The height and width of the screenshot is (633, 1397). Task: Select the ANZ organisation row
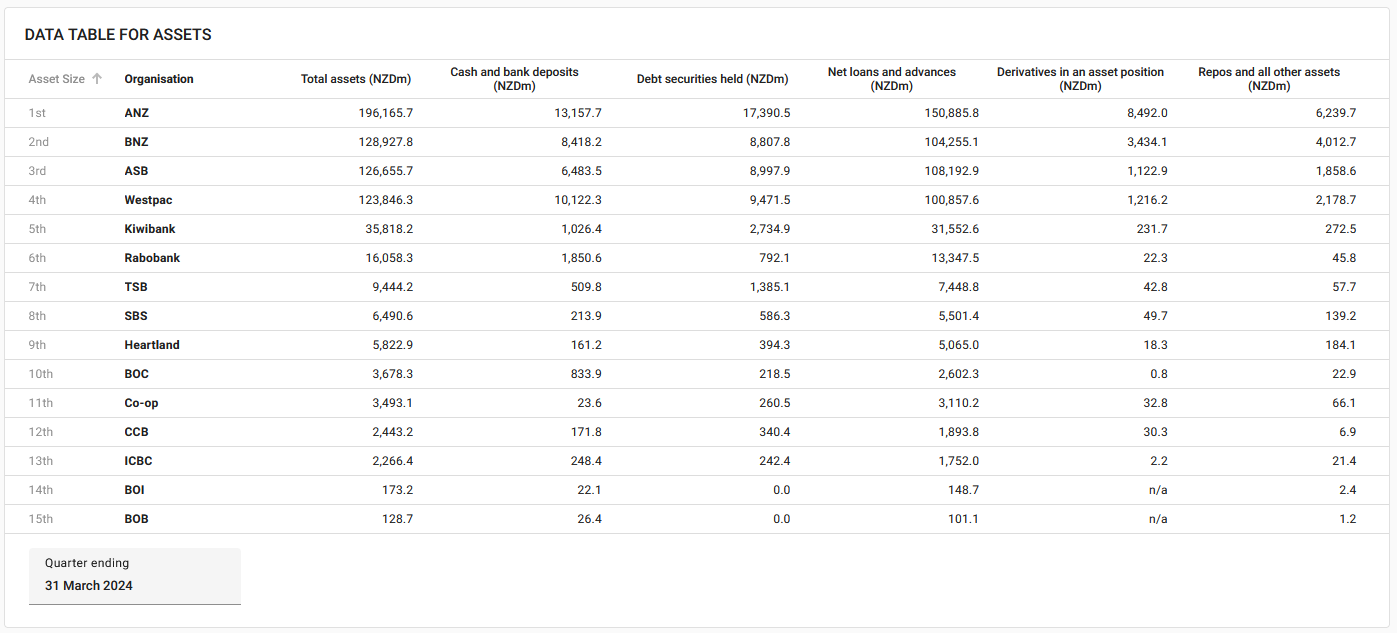point(136,113)
